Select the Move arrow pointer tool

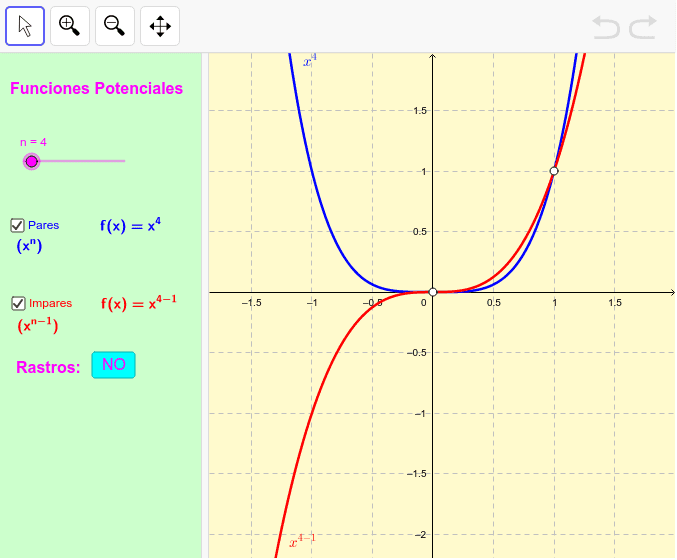pyautogui.click(x=25, y=26)
